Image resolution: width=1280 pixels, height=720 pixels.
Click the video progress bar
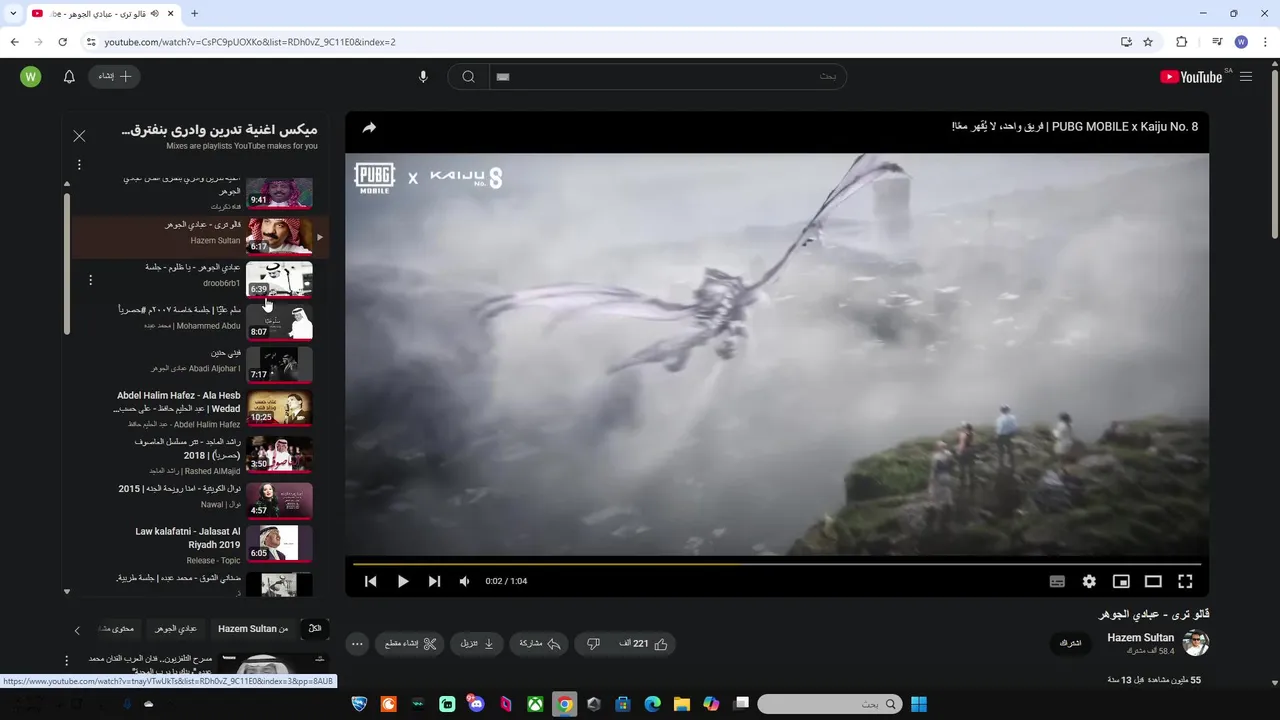(x=777, y=564)
